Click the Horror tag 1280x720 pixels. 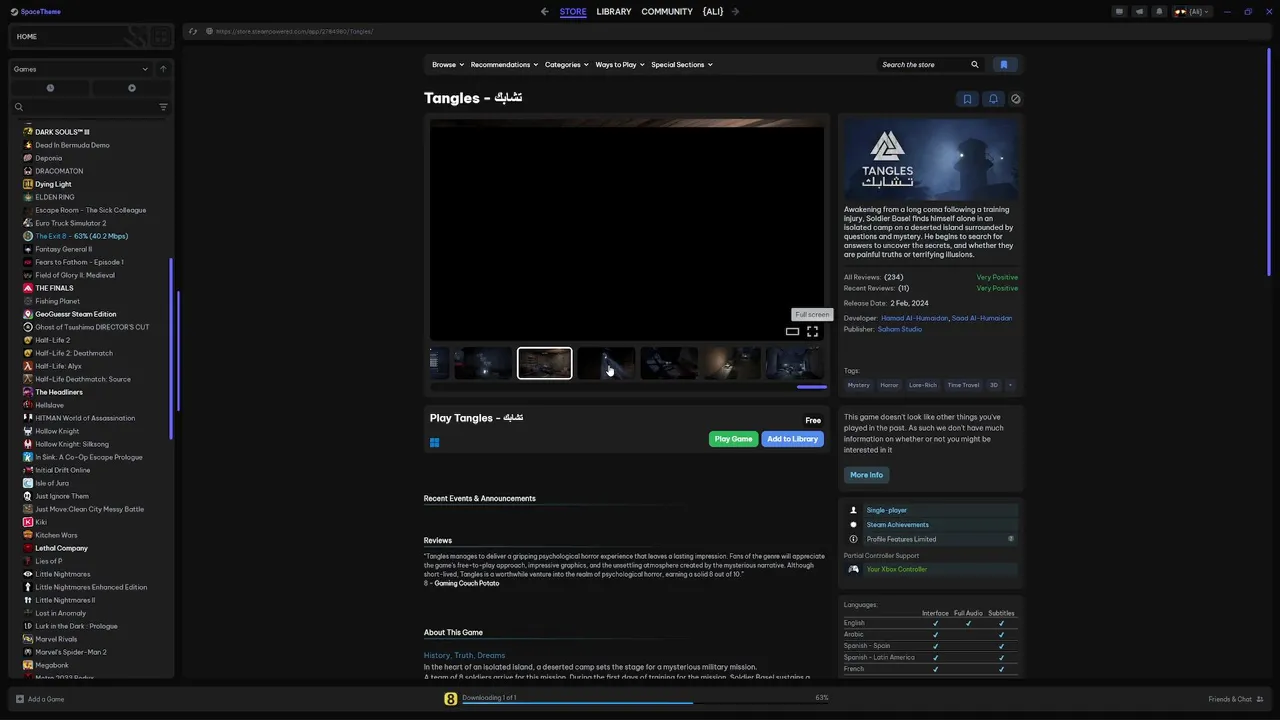point(889,385)
